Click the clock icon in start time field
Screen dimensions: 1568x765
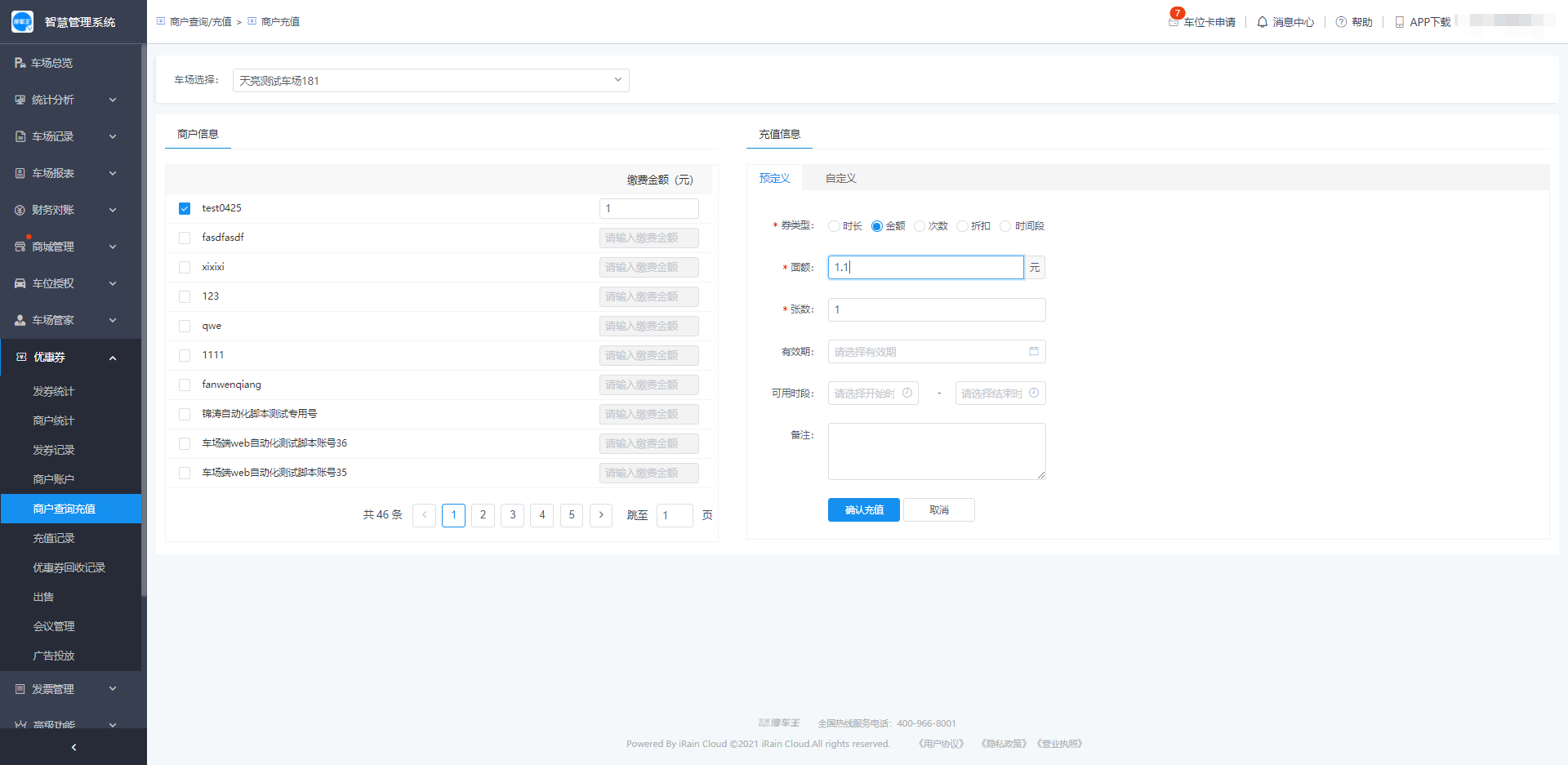point(907,393)
